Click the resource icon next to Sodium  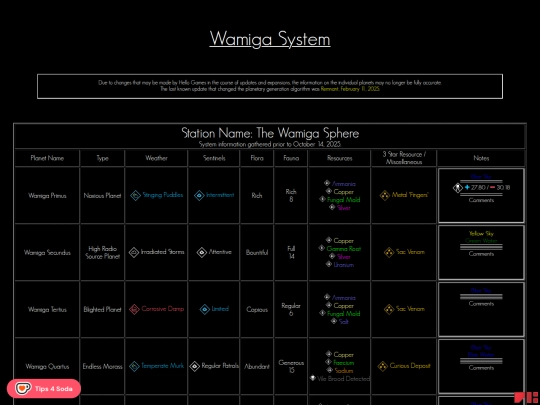click(x=329, y=370)
